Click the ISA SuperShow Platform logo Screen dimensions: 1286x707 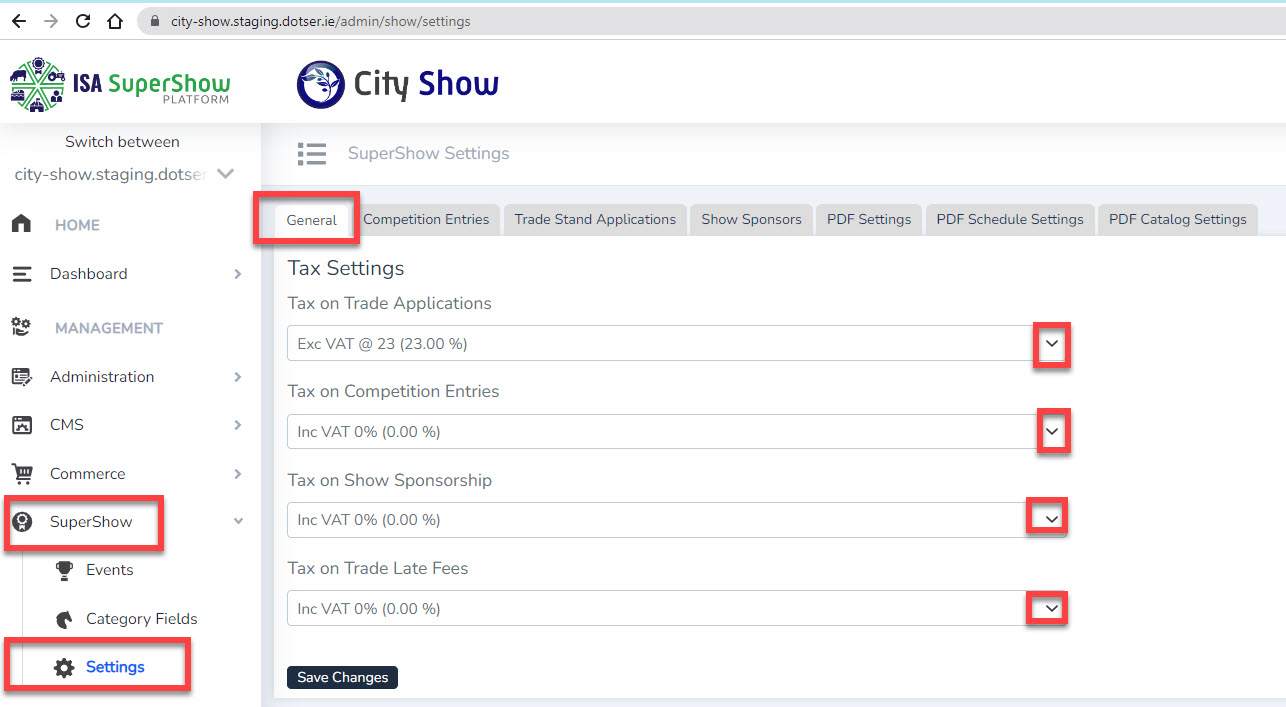[x=120, y=84]
